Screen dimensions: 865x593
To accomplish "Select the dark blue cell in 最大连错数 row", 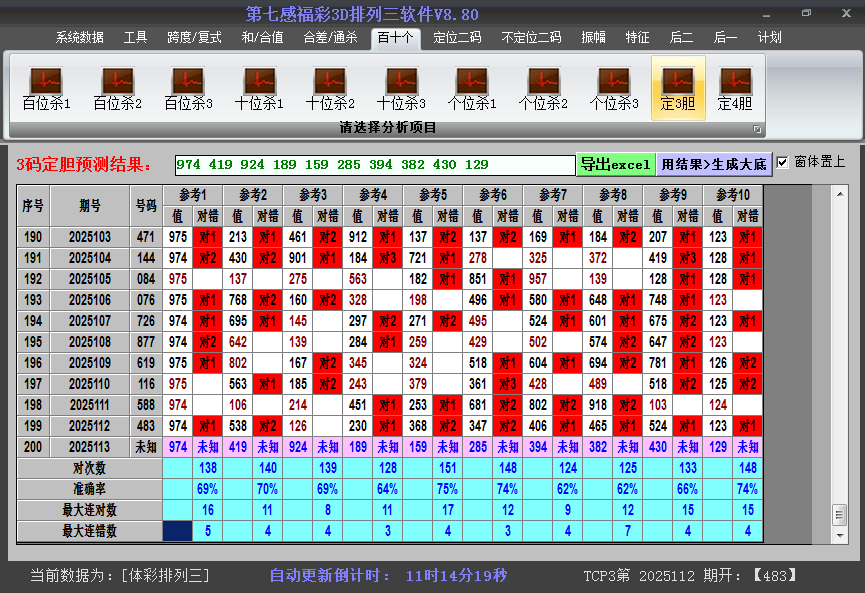I will tap(178, 531).
